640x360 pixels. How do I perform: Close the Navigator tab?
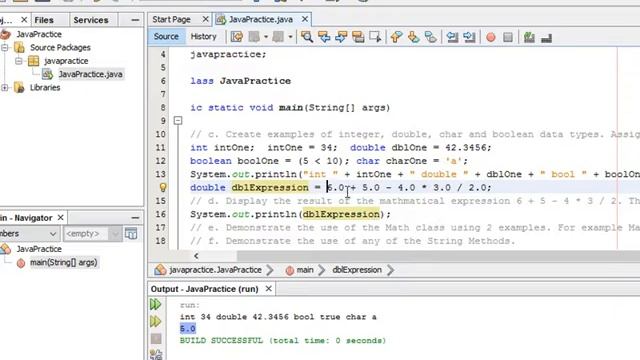coord(60,218)
